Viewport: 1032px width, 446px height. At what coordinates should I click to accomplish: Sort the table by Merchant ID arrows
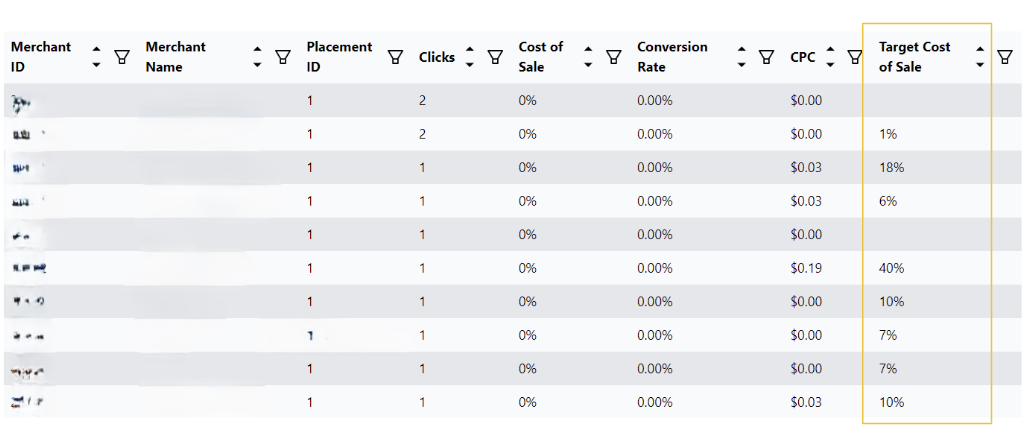click(x=97, y=57)
